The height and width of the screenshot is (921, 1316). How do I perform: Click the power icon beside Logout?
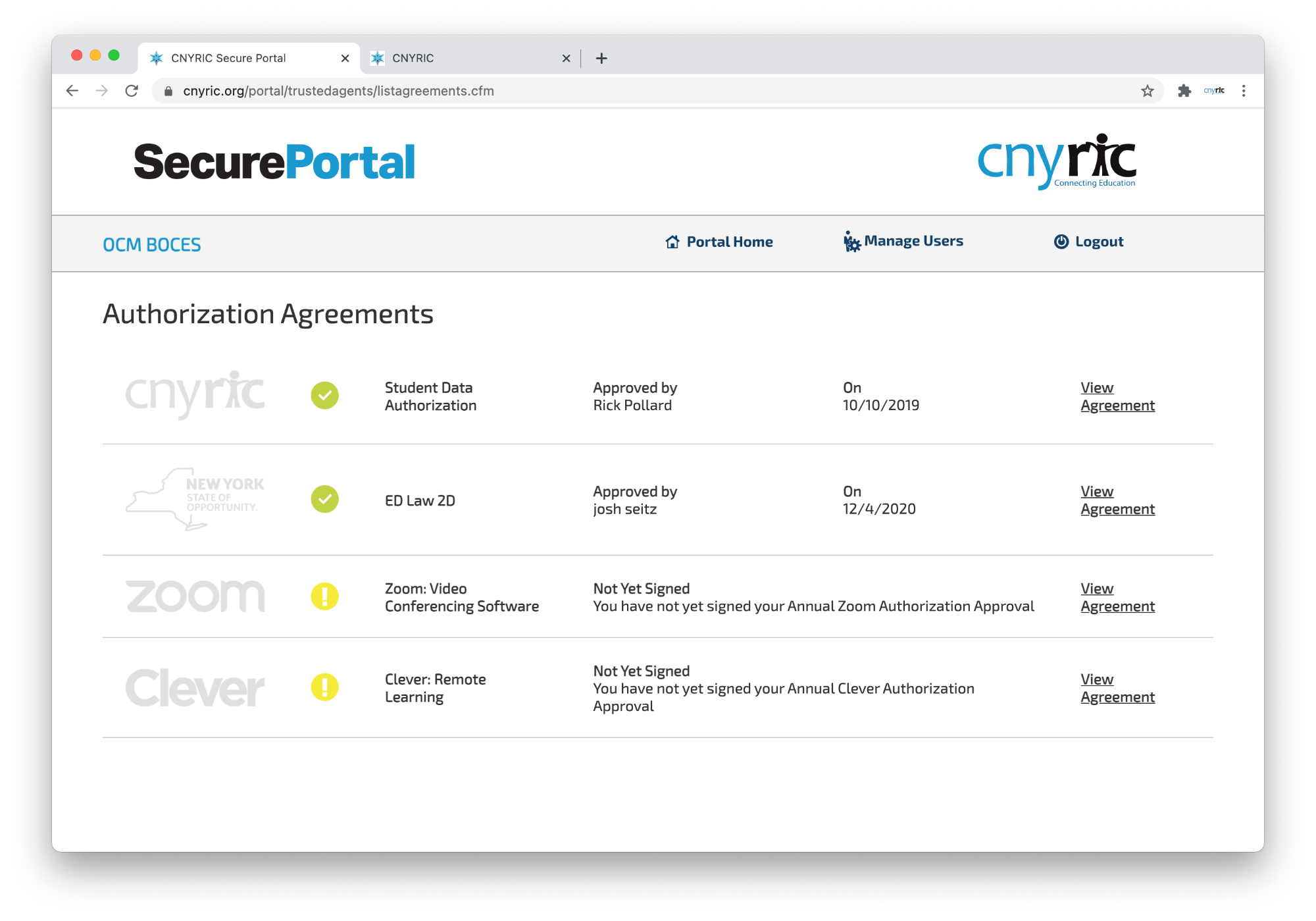point(1061,242)
